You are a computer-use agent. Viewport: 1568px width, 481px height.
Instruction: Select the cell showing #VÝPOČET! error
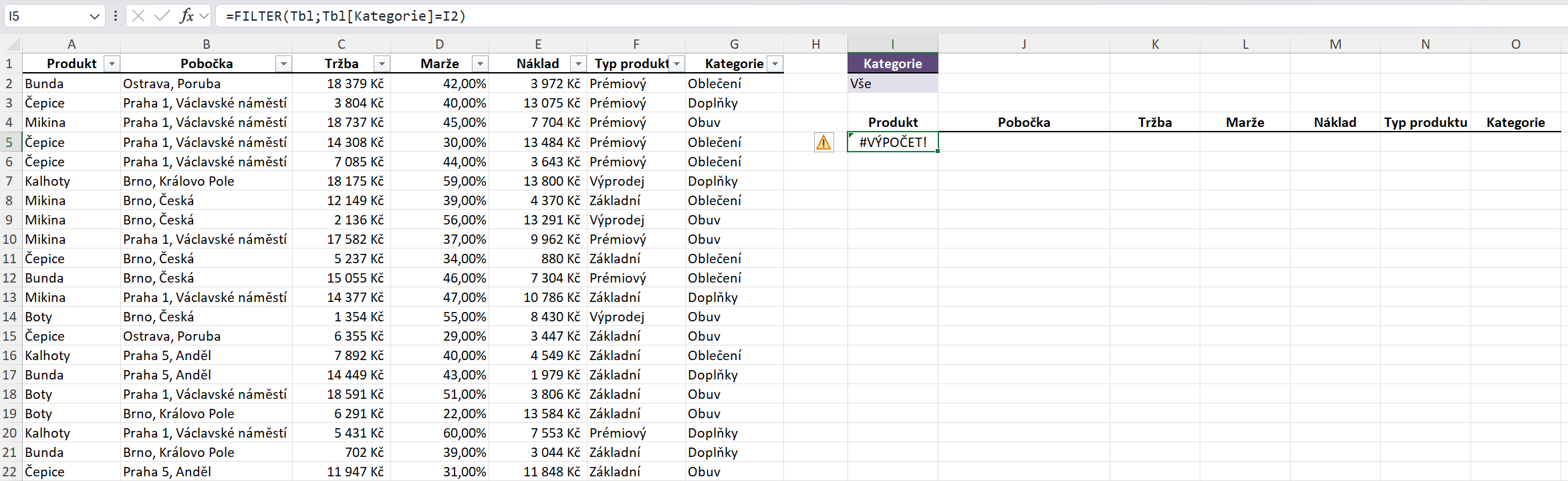892,142
